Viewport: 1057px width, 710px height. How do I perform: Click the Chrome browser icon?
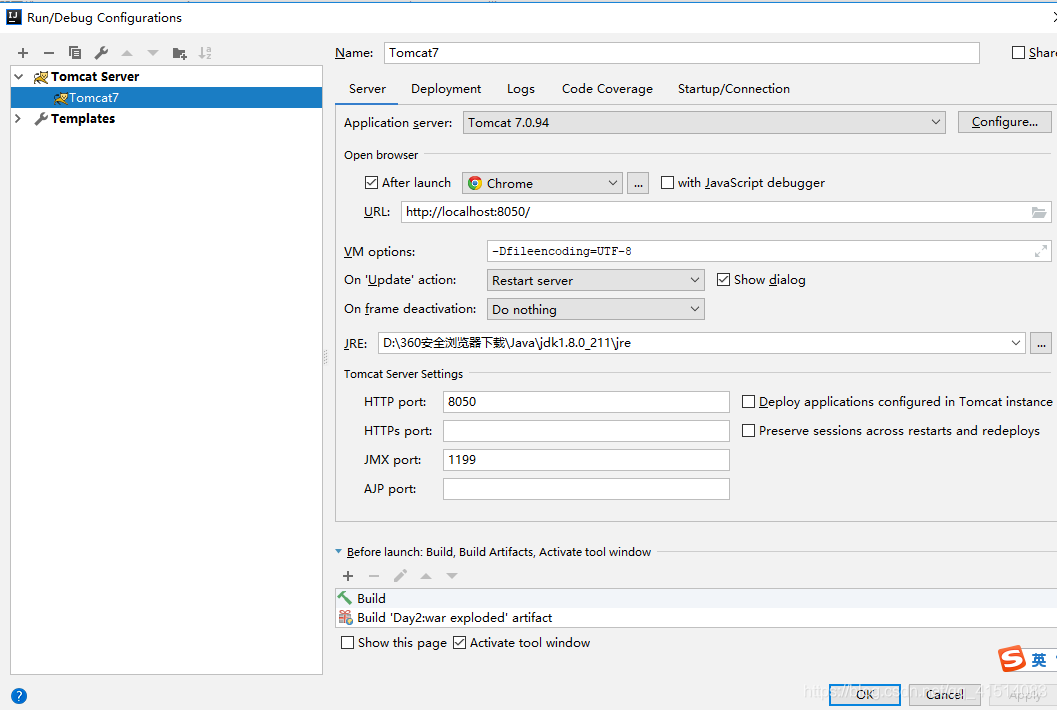(475, 183)
